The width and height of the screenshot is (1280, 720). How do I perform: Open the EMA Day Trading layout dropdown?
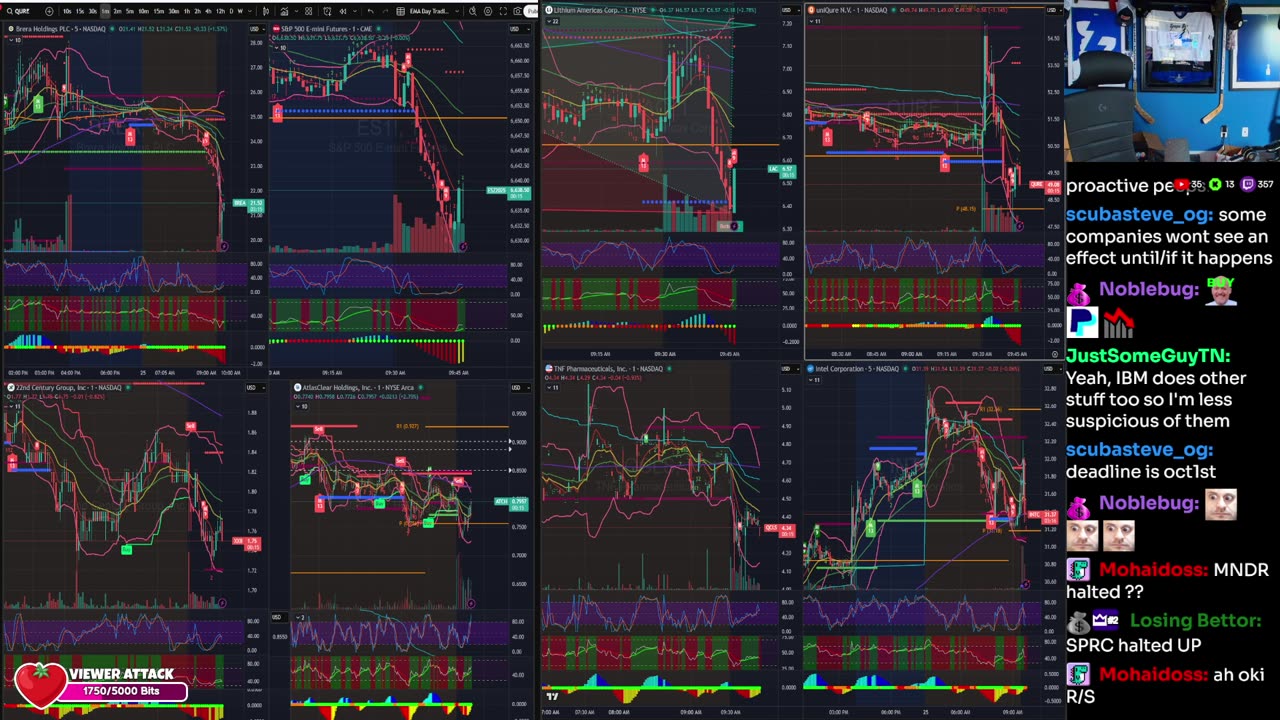click(435, 11)
